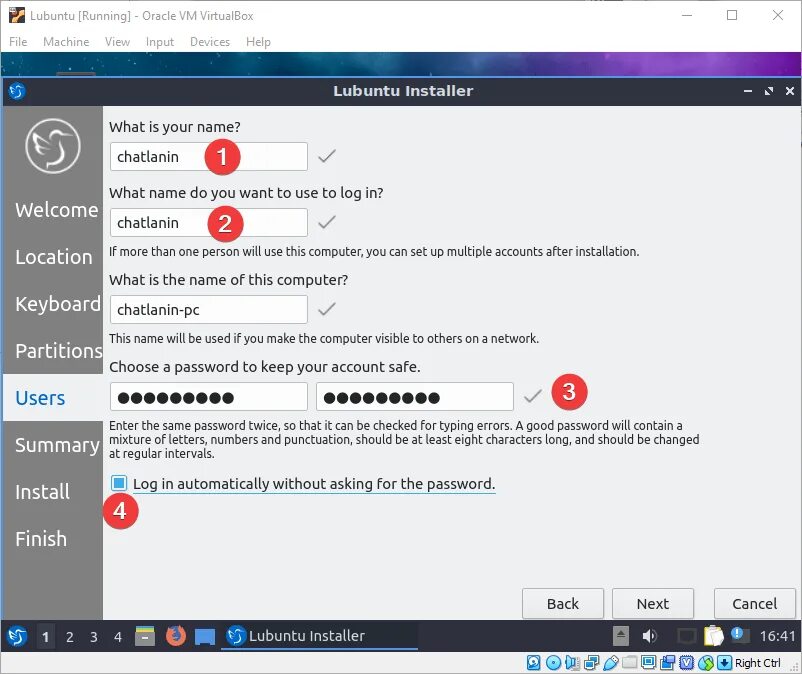Close the Lubuntu Installer window
This screenshot has width=802, height=674.
point(790,91)
